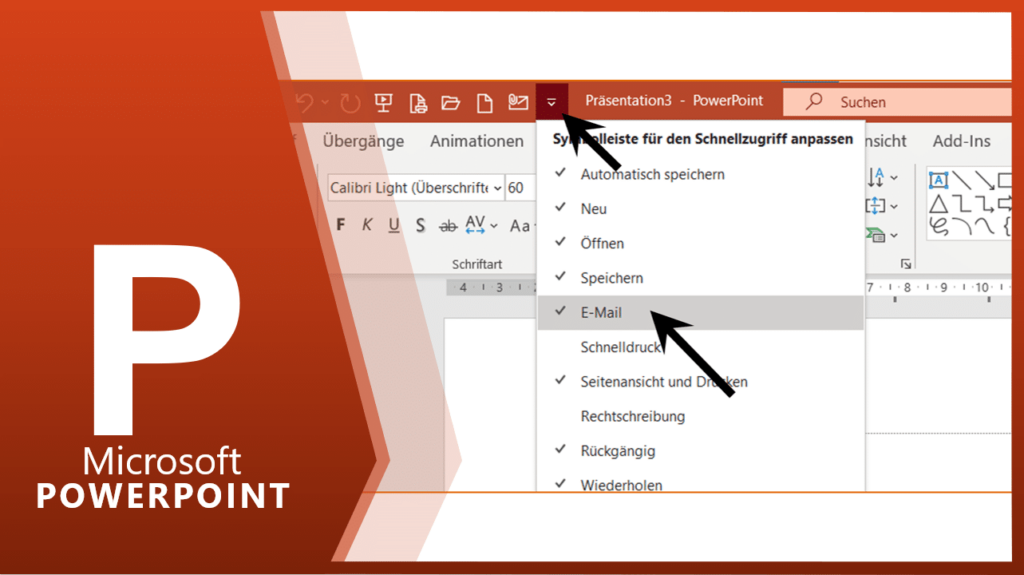Click the Redo icon in the quick access toolbar
This screenshot has height=575, width=1024.
tap(350, 103)
